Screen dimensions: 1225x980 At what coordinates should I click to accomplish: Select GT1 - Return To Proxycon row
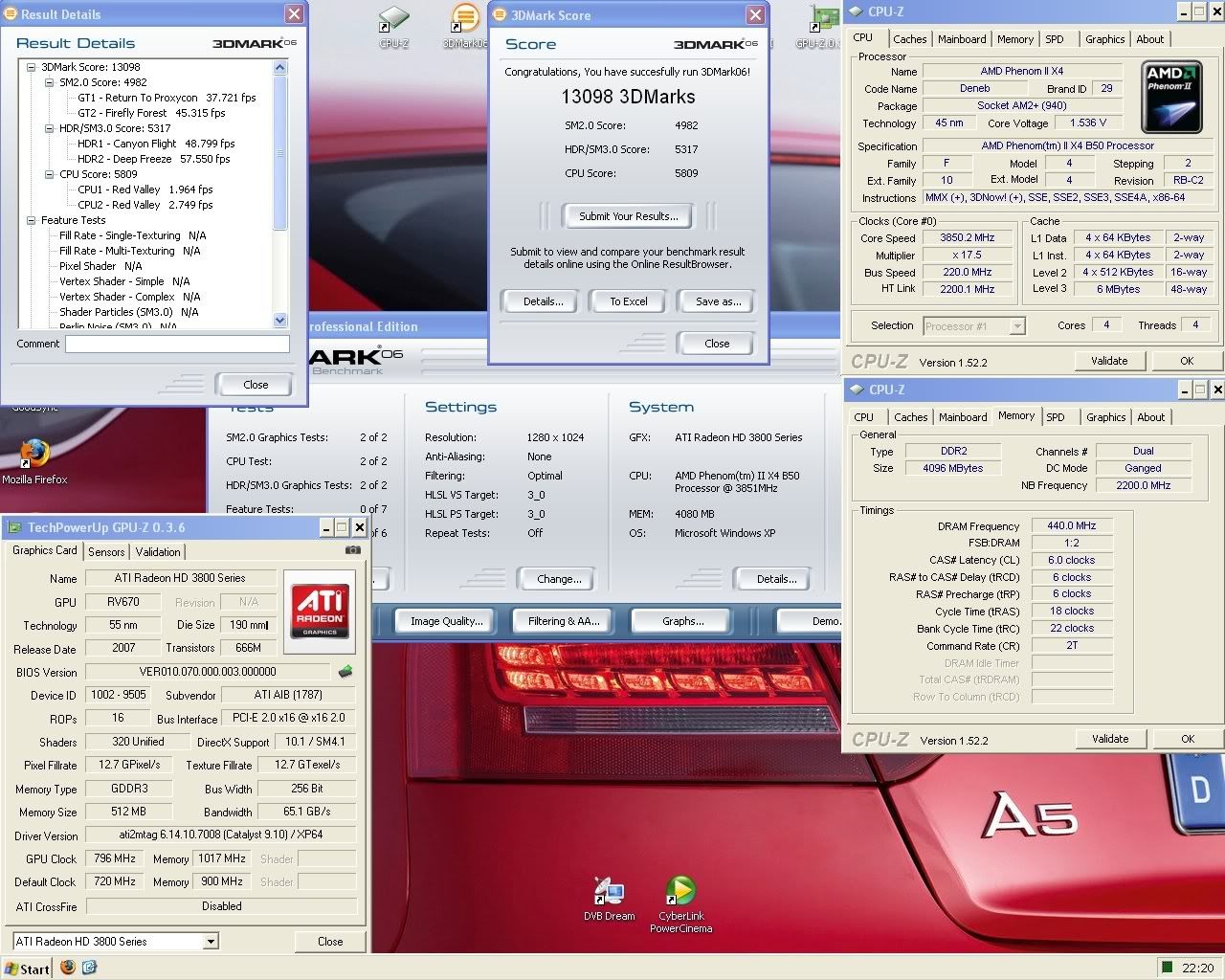[167, 98]
